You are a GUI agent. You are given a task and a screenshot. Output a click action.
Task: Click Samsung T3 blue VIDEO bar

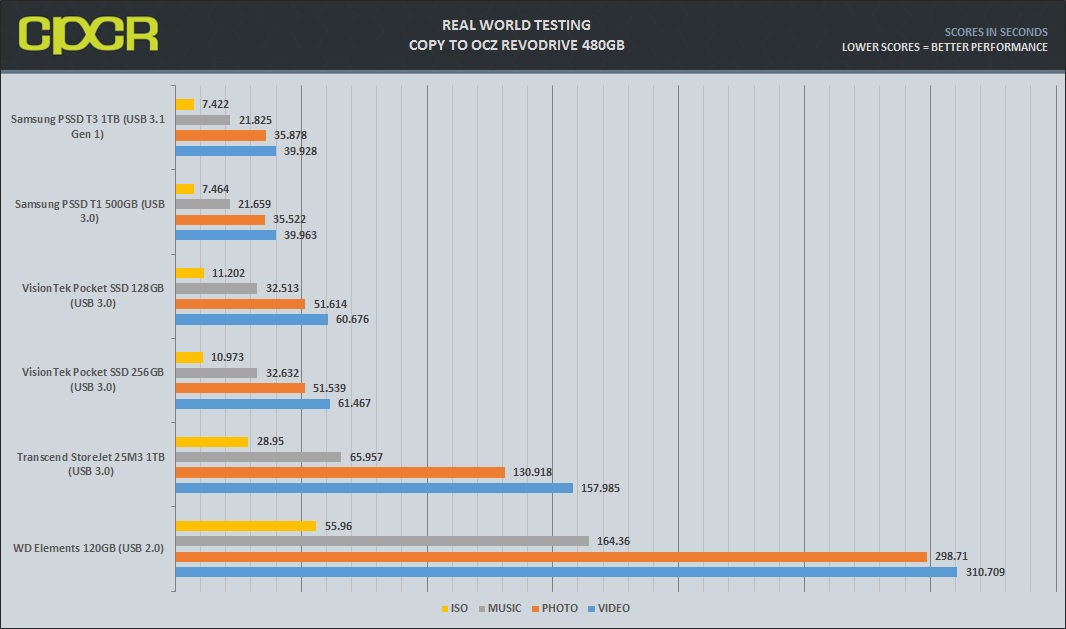(x=226, y=151)
